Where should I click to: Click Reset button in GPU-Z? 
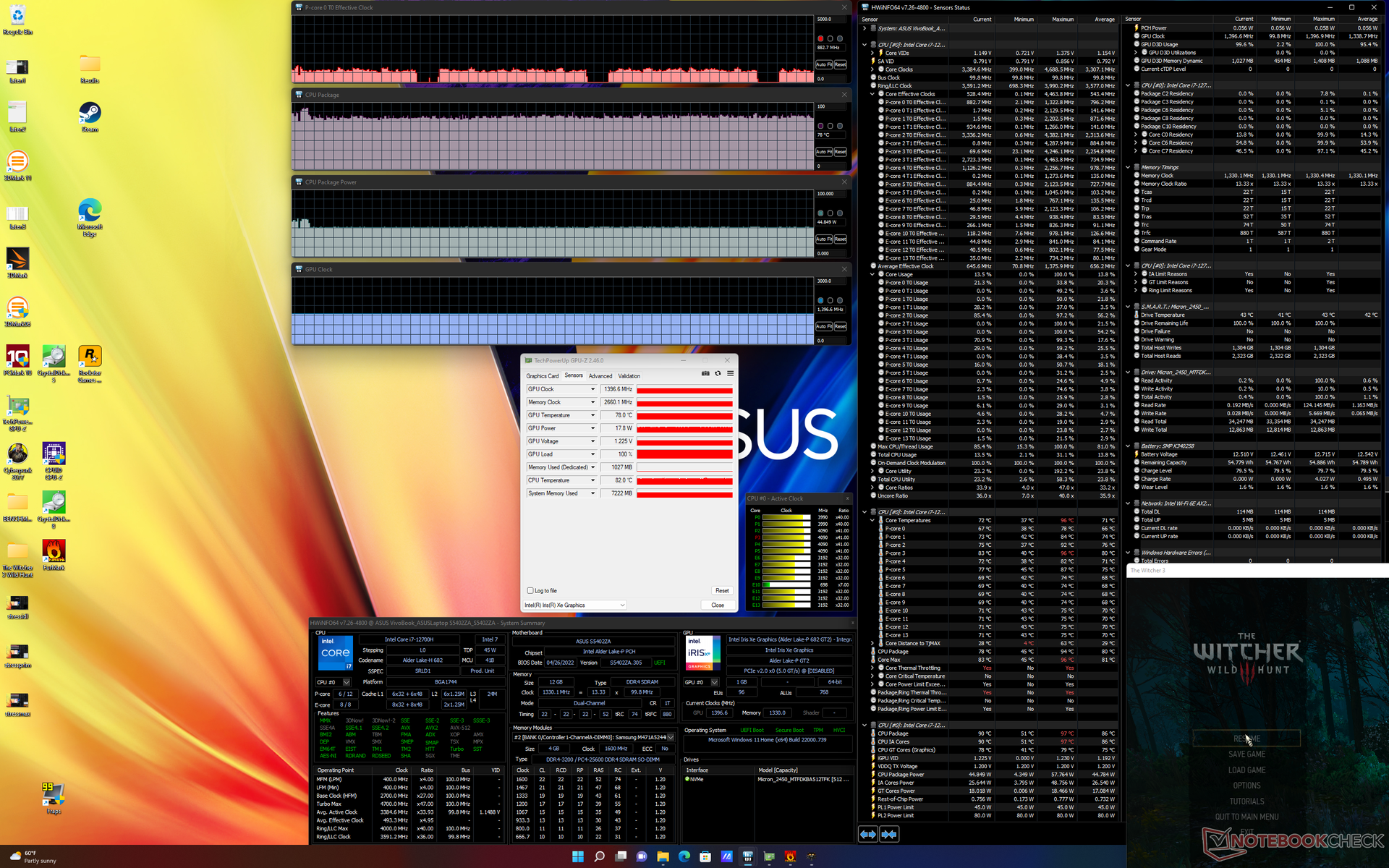click(721, 591)
